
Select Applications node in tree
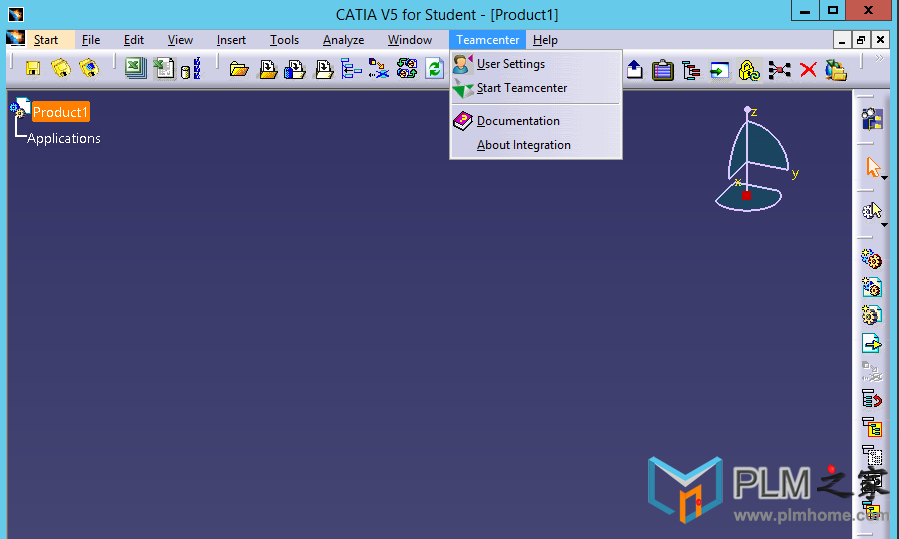pyautogui.click(x=64, y=138)
